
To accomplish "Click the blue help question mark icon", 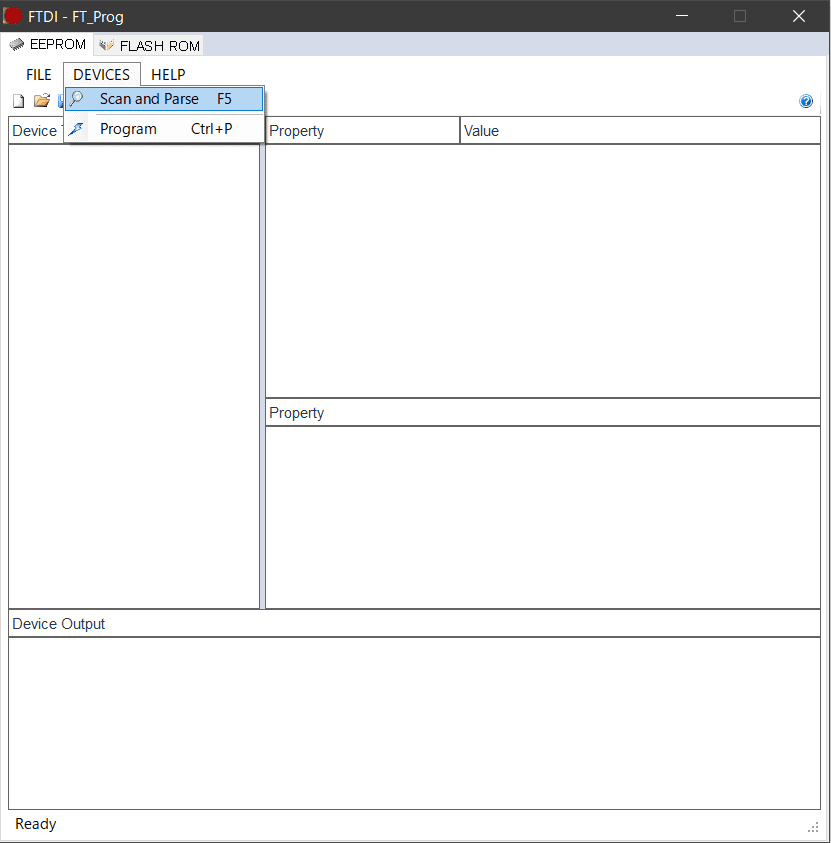I will click(806, 101).
